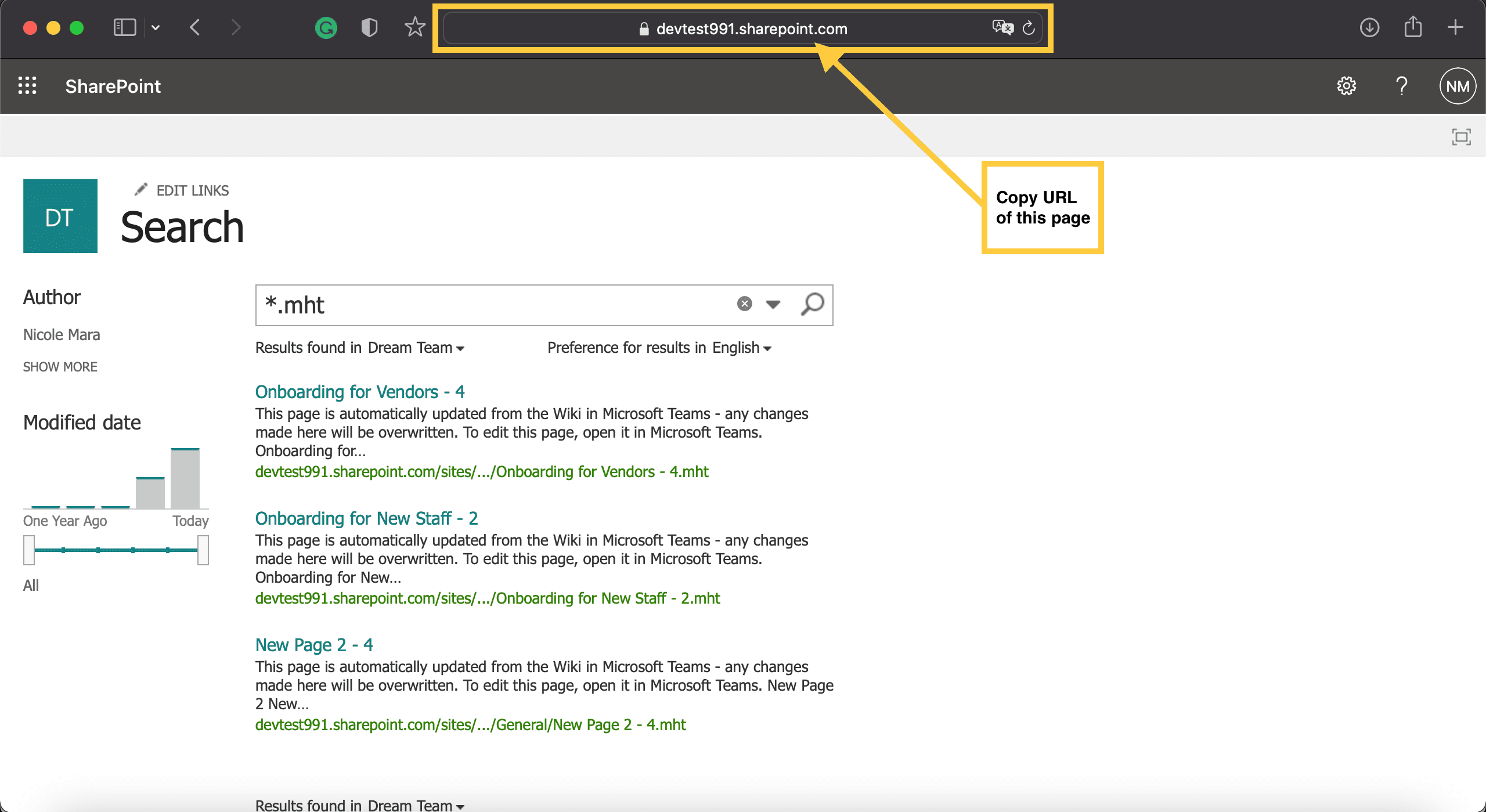Click the help question mark icon
Image resolution: width=1486 pixels, height=812 pixels.
click(1401, 86)
